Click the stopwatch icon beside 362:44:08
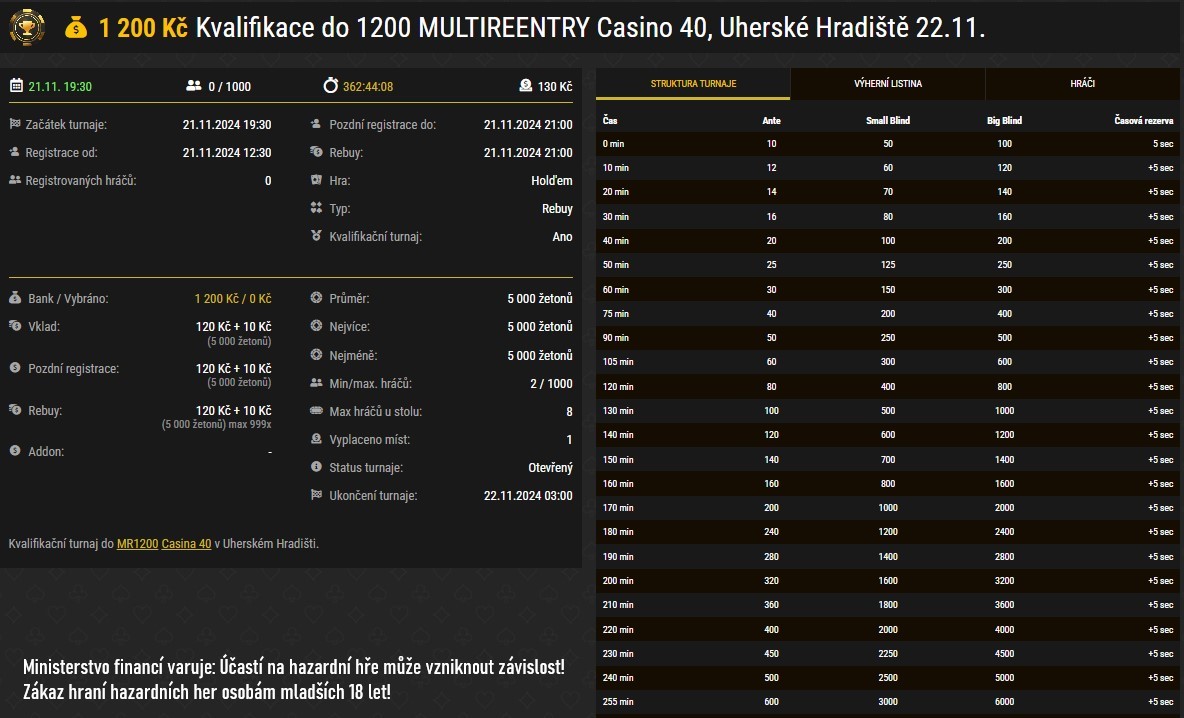The image size is (1184, 718). click(331, 85)
